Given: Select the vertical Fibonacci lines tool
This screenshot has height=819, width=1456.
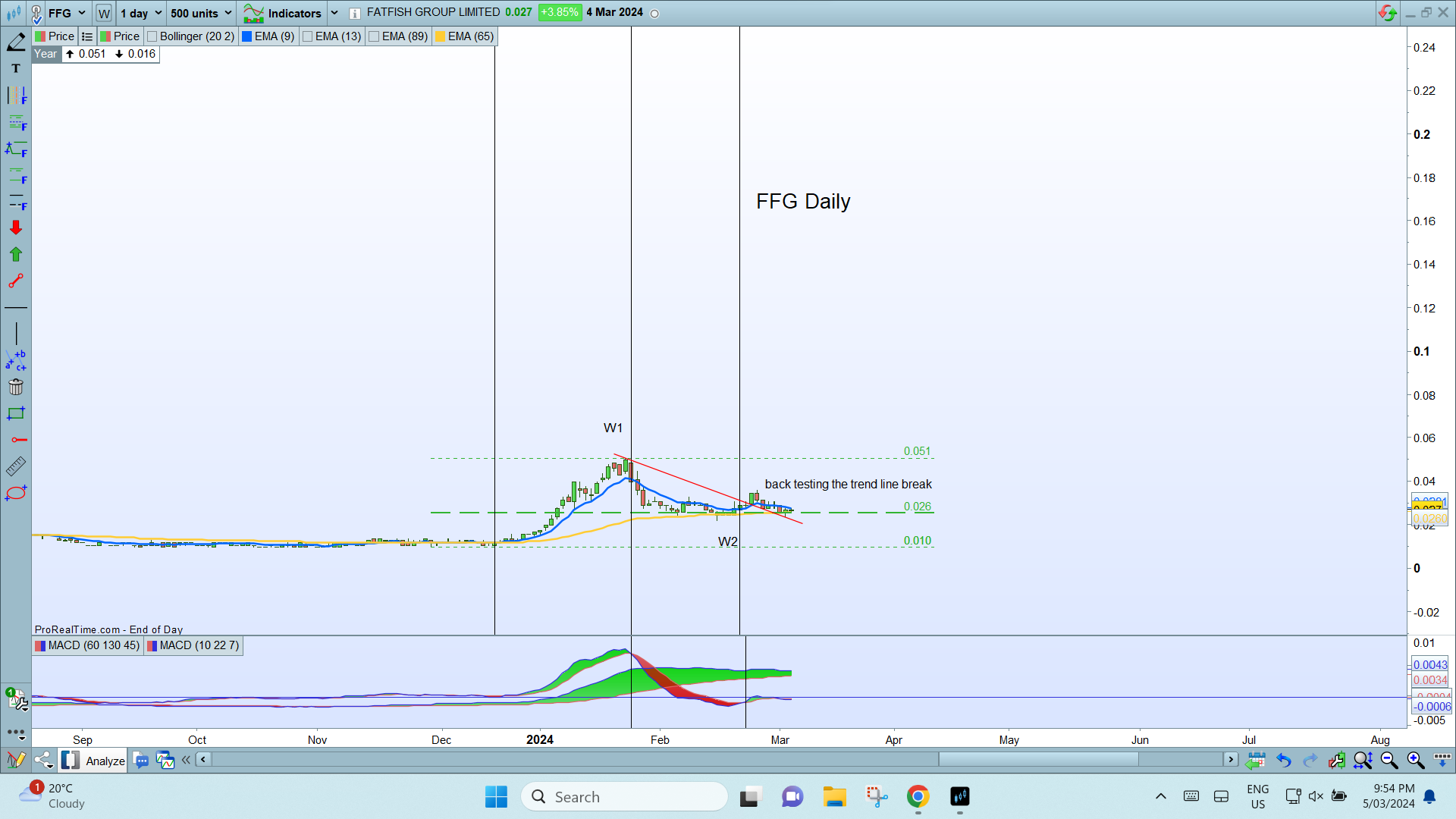Looking at the screenshot, I should (x=16, y=96).
